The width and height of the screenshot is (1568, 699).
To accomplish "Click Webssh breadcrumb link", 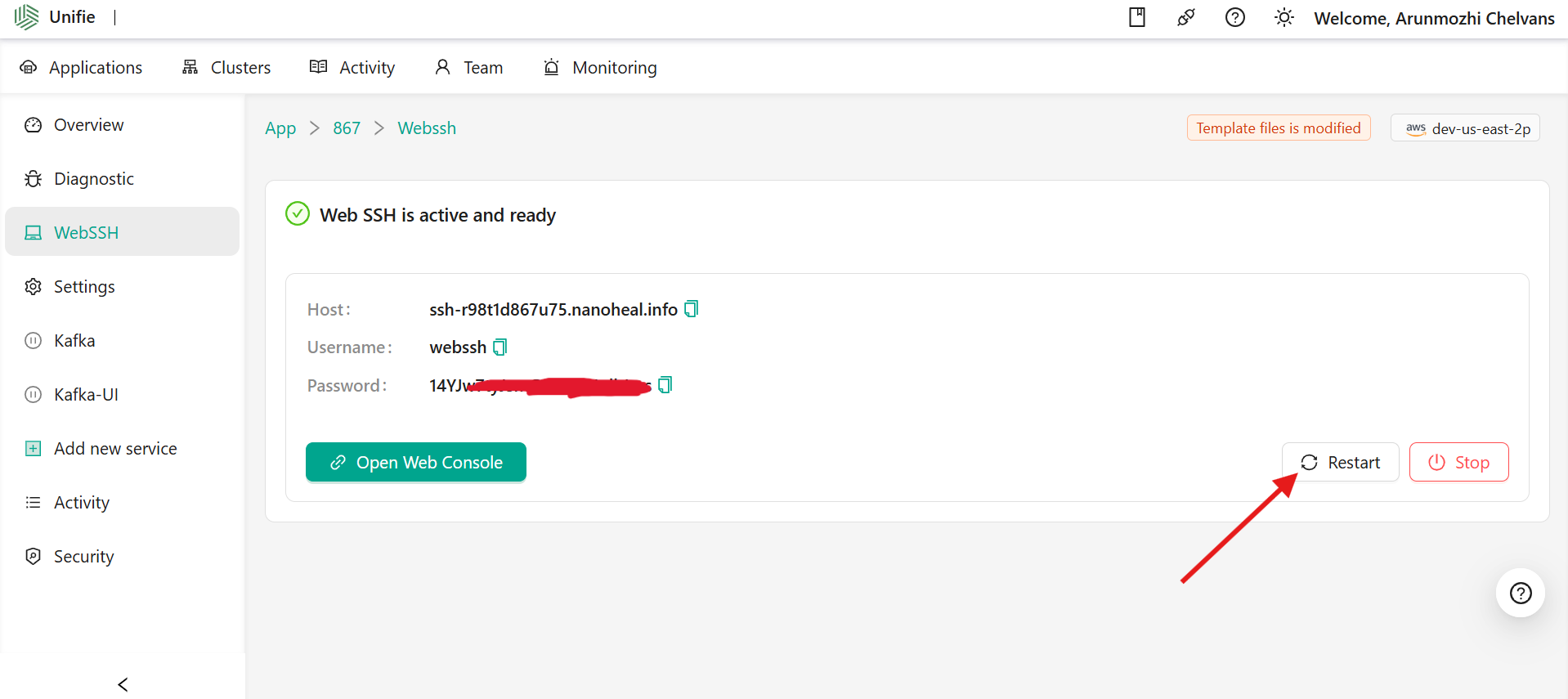I will pyautogui.click(x=427, y=128).
